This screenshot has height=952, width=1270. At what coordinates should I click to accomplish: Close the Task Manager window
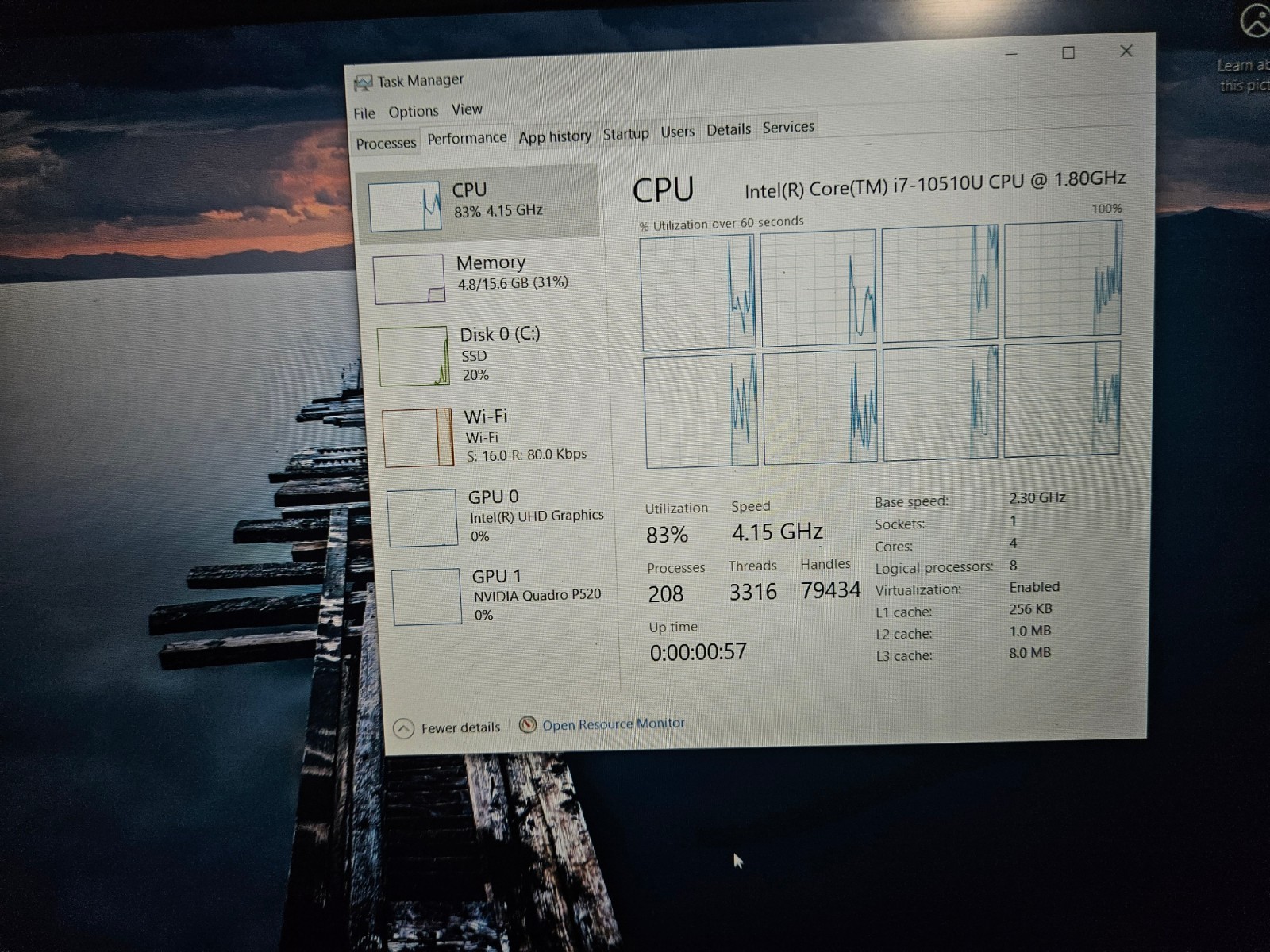coord(1126,51)
